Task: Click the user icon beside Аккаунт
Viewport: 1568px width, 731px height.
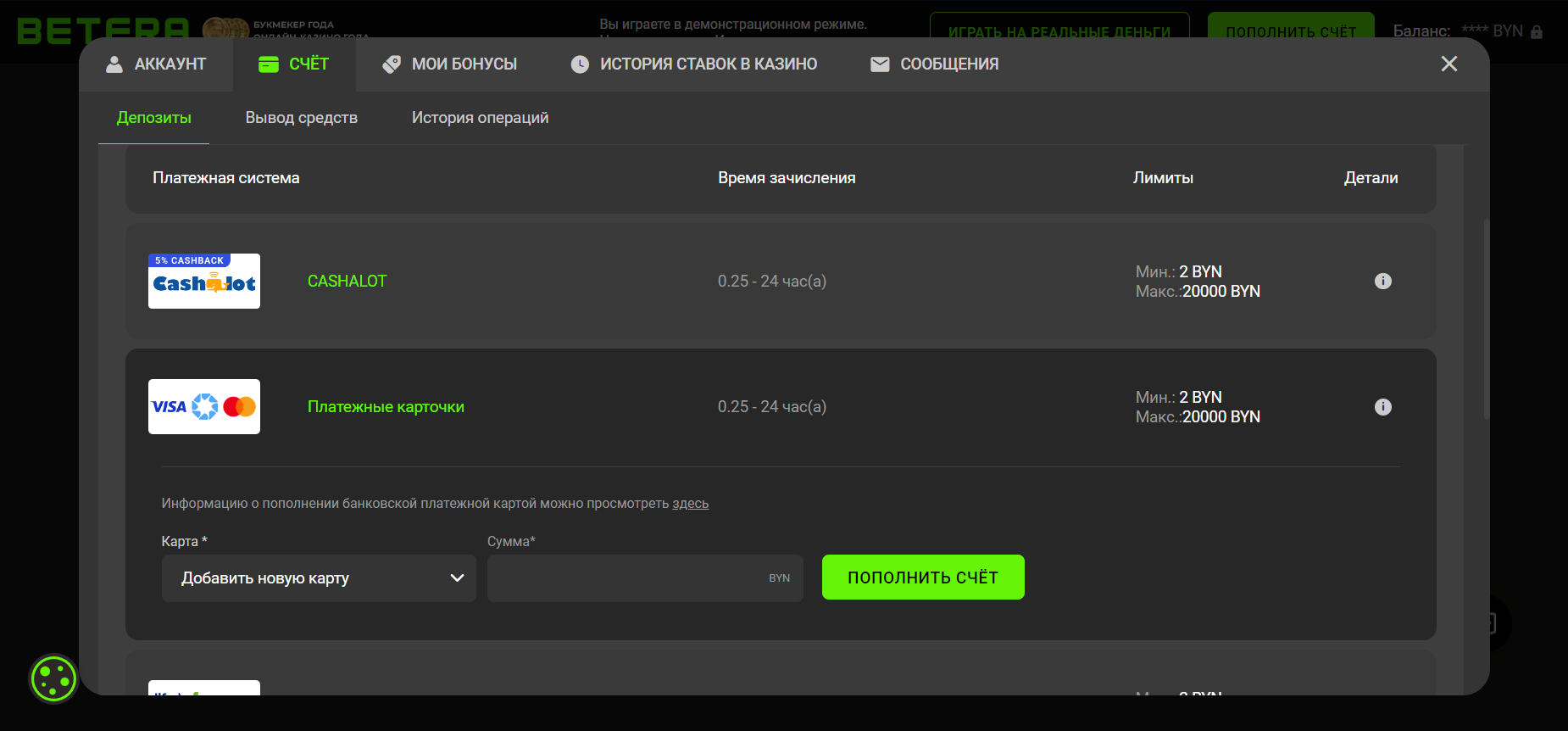Action: point(114,64)
